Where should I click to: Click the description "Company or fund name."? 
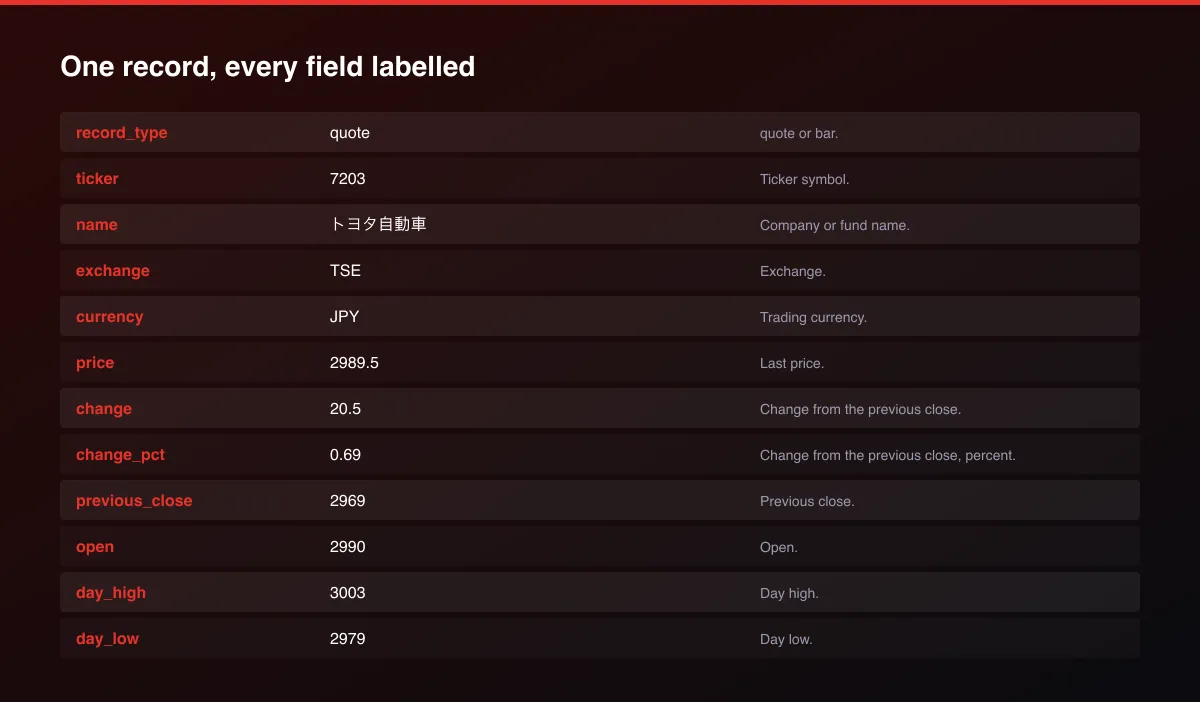click(x=835, y=225)
